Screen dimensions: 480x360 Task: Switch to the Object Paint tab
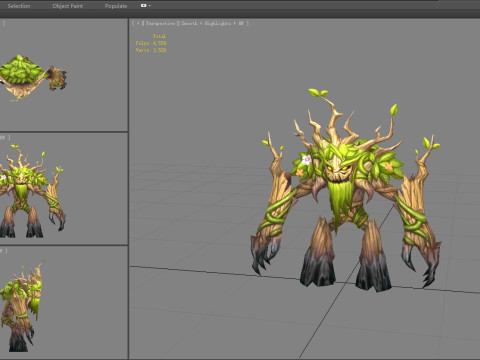pyautogui.click(x=68, y=6)
